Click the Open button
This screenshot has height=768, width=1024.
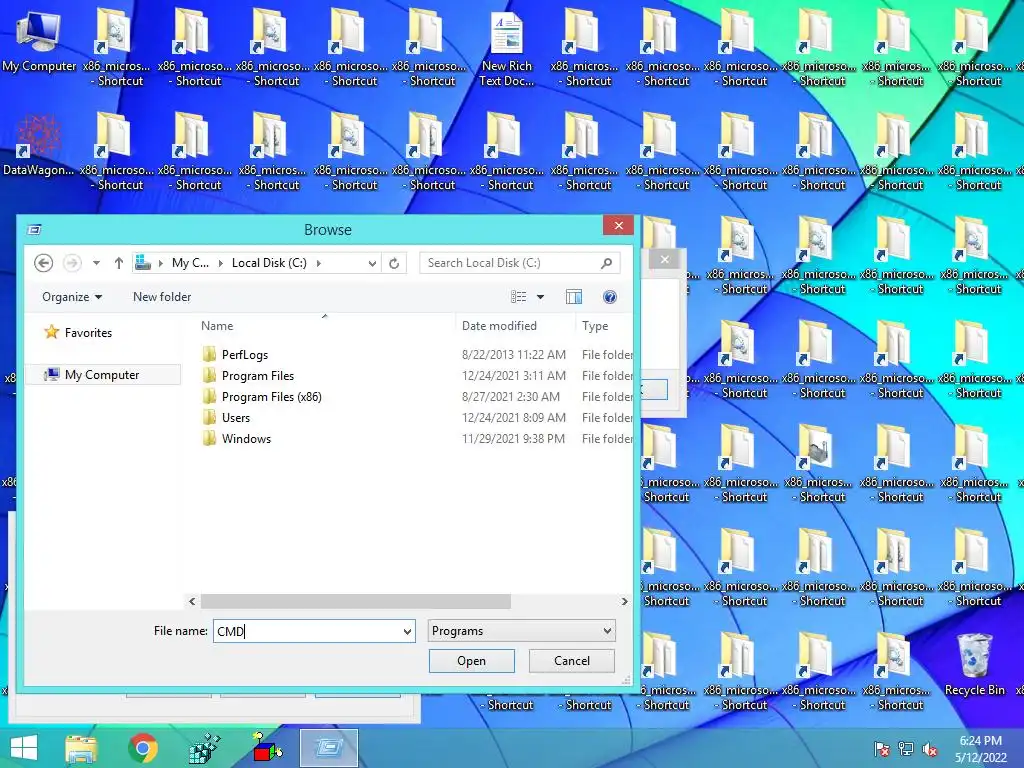tap(472, 661)
